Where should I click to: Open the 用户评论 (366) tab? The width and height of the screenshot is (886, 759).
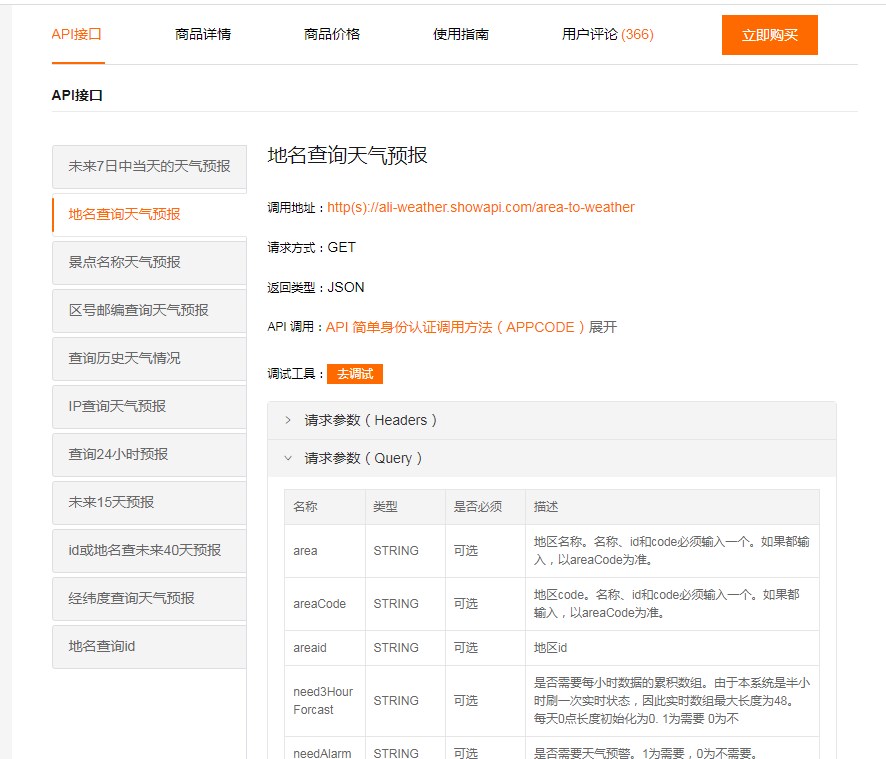[x=607, y=34]
